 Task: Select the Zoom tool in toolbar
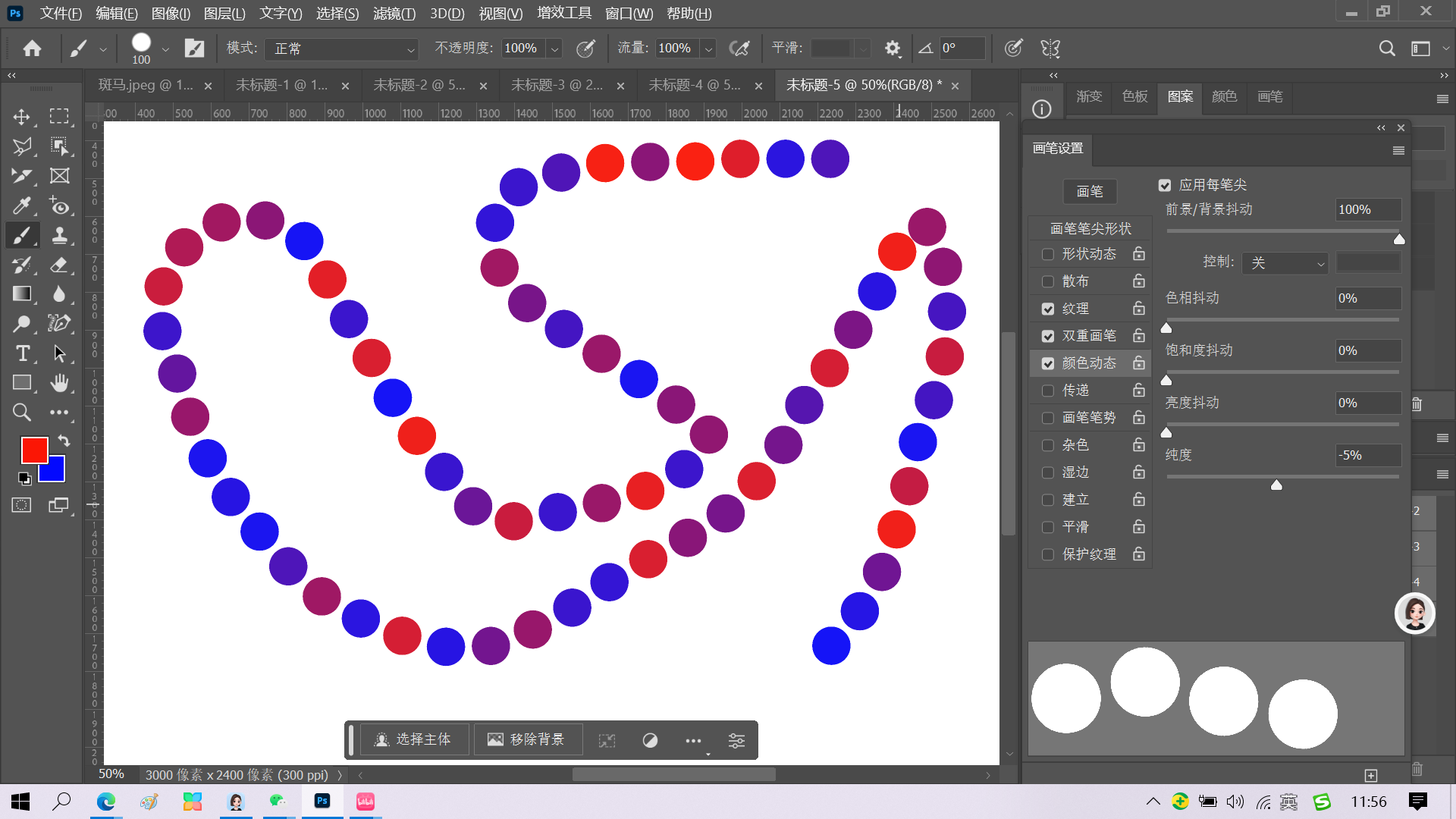tap(21, 412)
